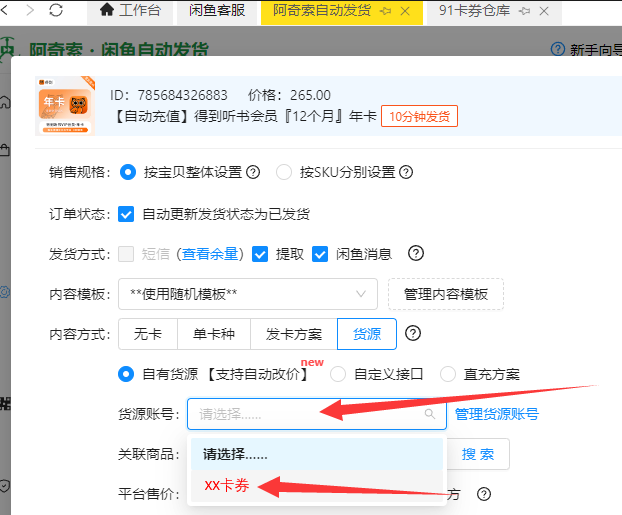Click the 管理货源账号 link
This screenshot has height=515, width=622.
click(496, 414)
